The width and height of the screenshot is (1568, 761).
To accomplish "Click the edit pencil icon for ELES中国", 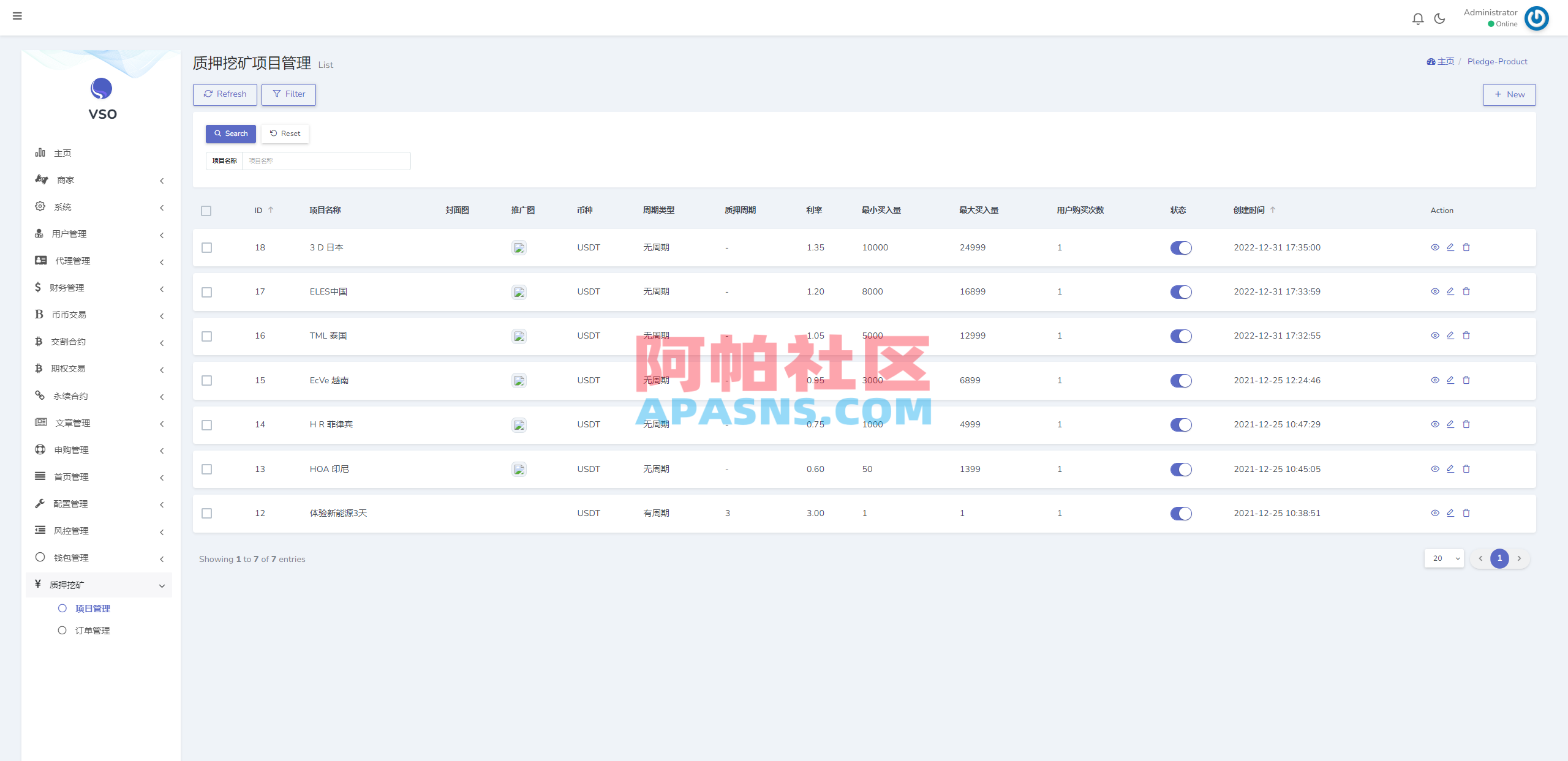I will [1450, 291].
